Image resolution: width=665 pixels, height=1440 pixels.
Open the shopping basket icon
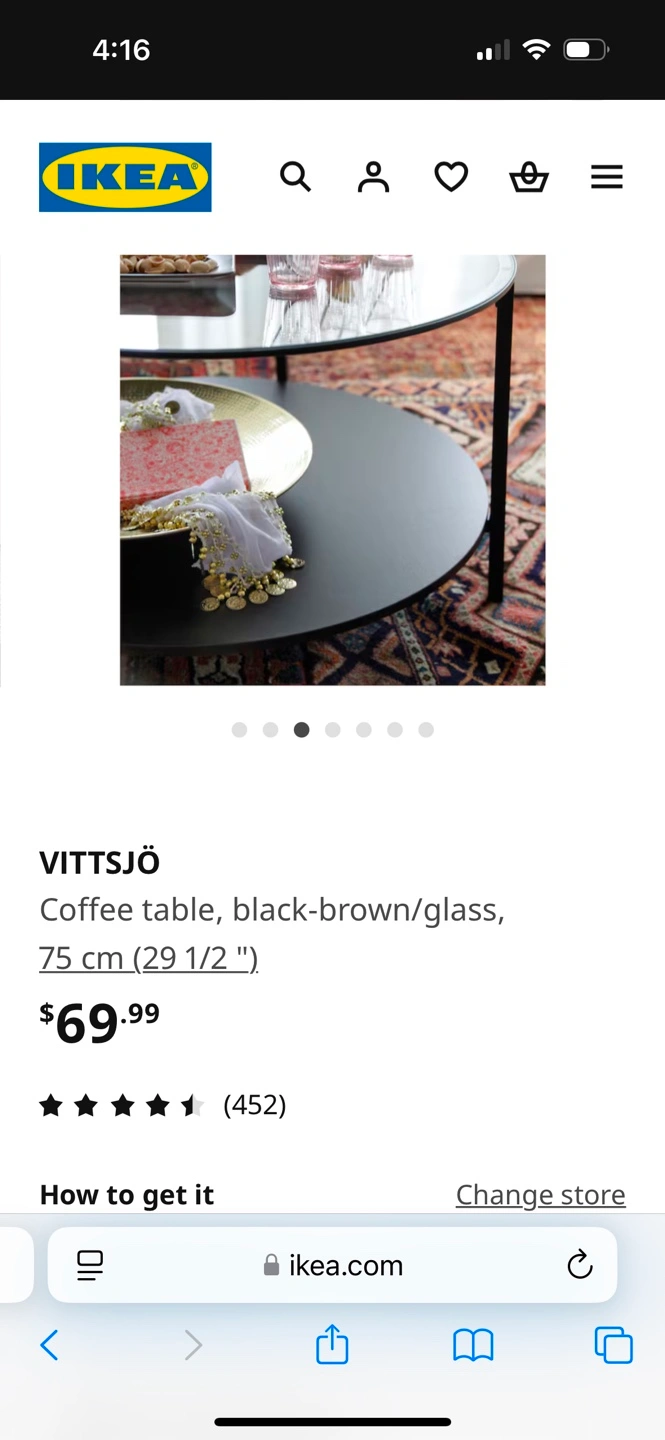pyautogui.click(x=529, y=177)
